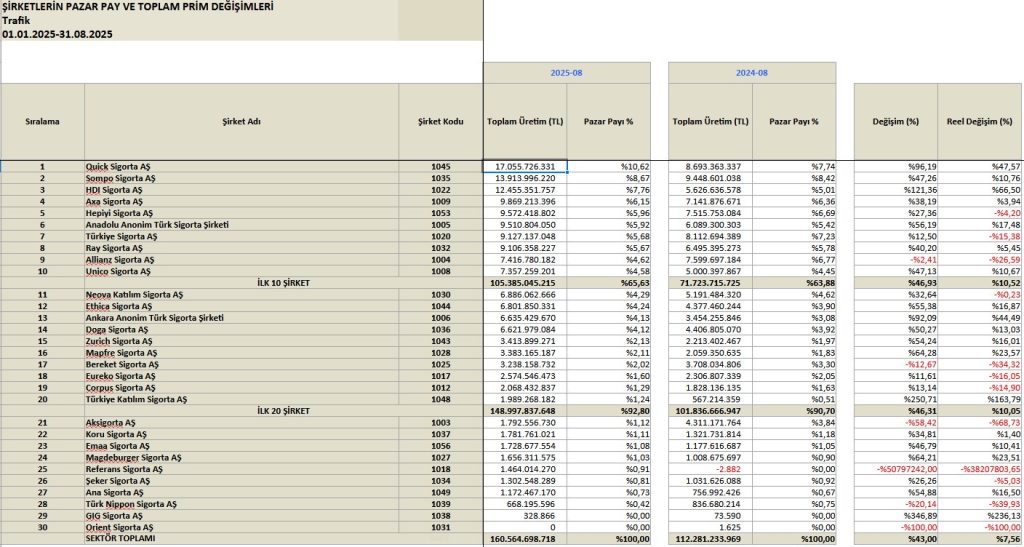The image size is (1024, 547).
Task: Click Ana Sigorta AŞ name cell
Action: 242,492
